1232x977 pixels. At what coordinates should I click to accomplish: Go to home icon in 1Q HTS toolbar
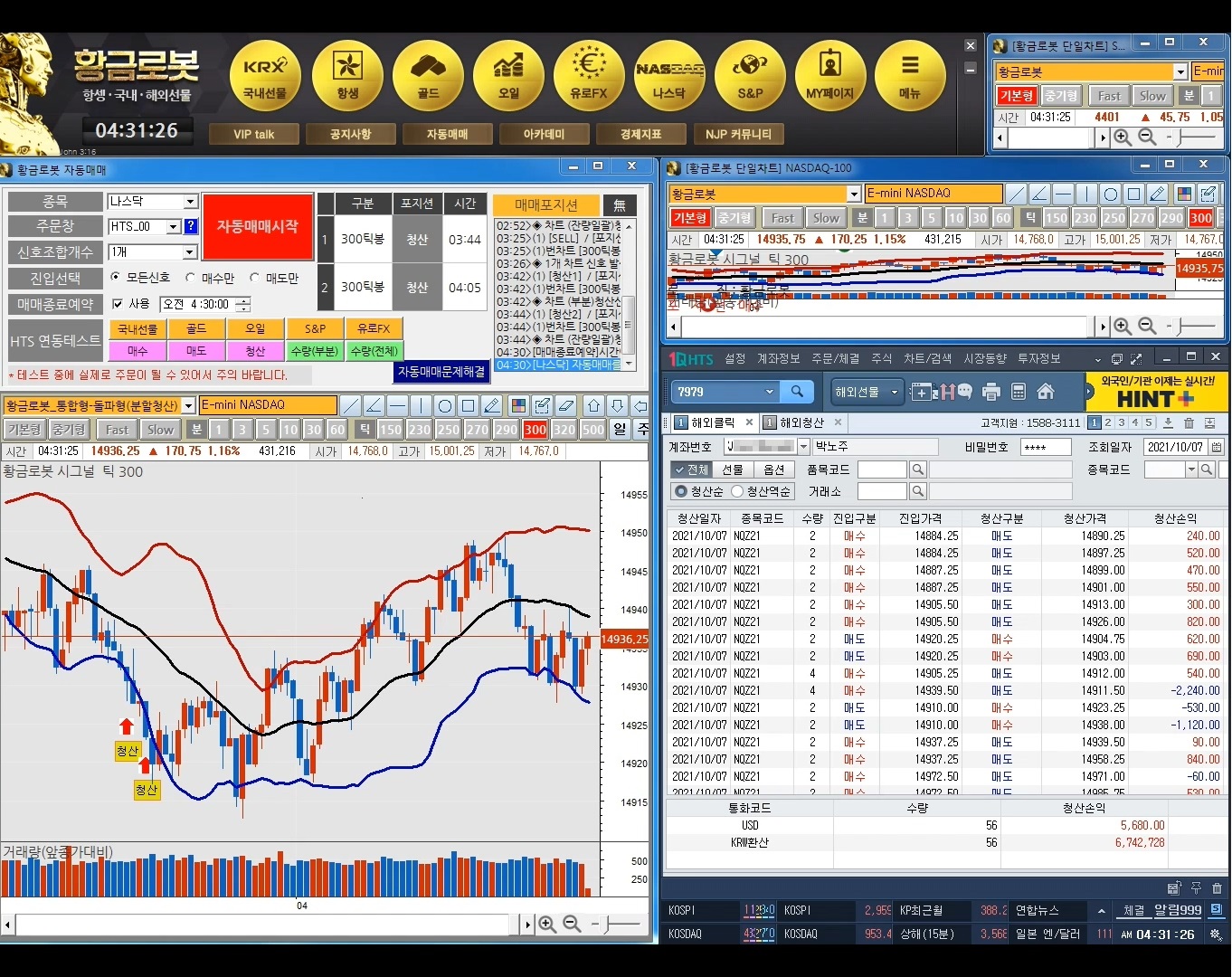click(x=1046, y=392)
